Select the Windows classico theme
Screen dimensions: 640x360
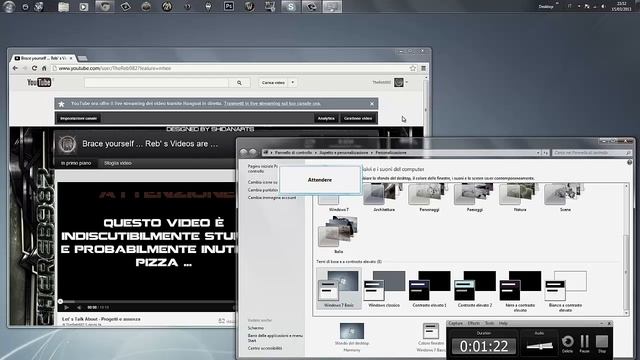point(384,288)
